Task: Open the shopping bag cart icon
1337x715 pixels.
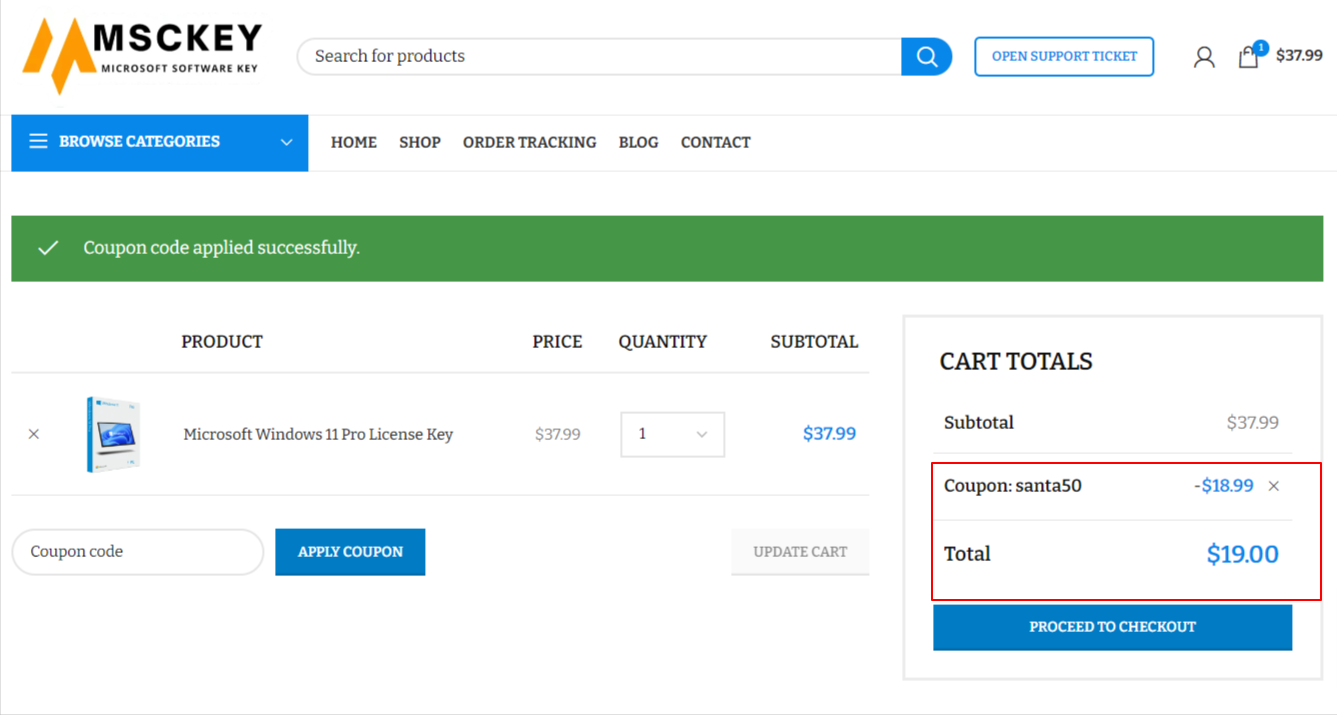Action: [x=1248, y=57]
